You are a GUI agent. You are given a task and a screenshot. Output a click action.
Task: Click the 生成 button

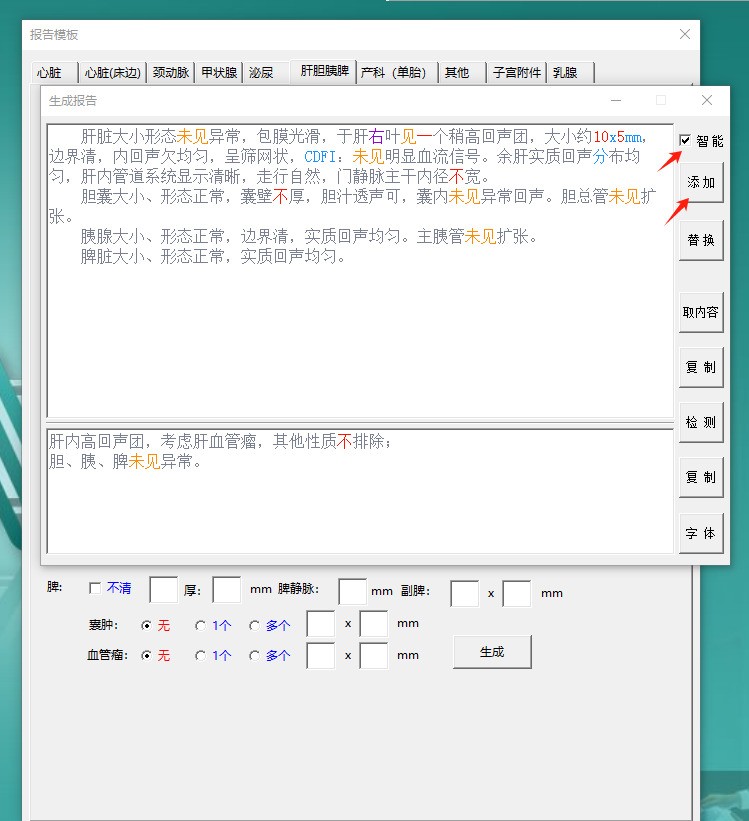(x=492, y=652)
